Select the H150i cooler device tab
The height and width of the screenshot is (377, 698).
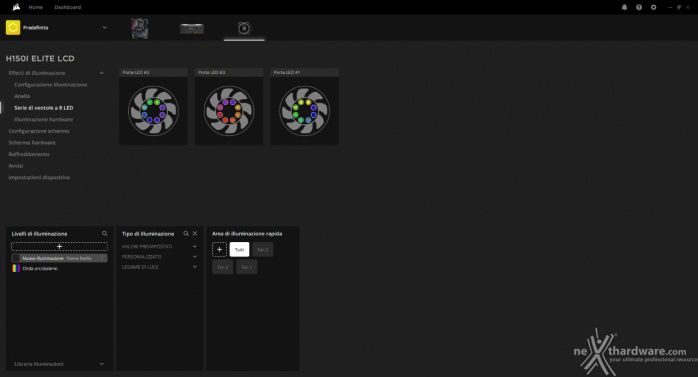coord(244,28)
